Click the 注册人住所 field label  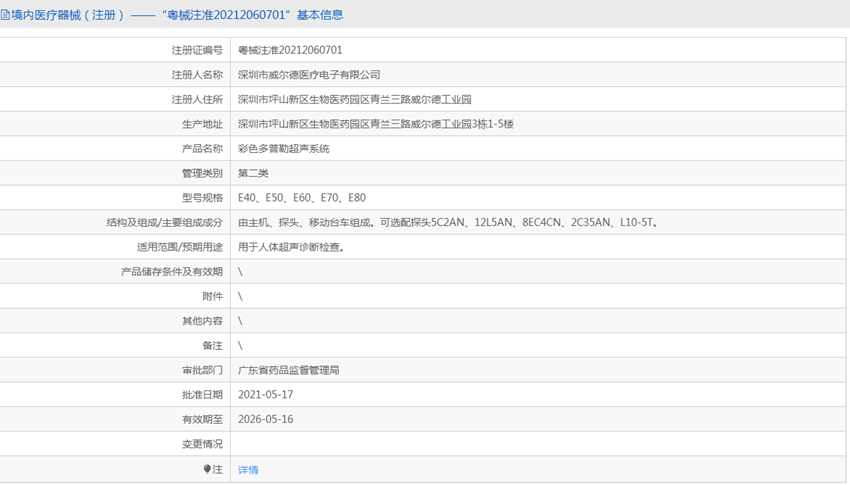pyautogui.click(x=197, y=99)
